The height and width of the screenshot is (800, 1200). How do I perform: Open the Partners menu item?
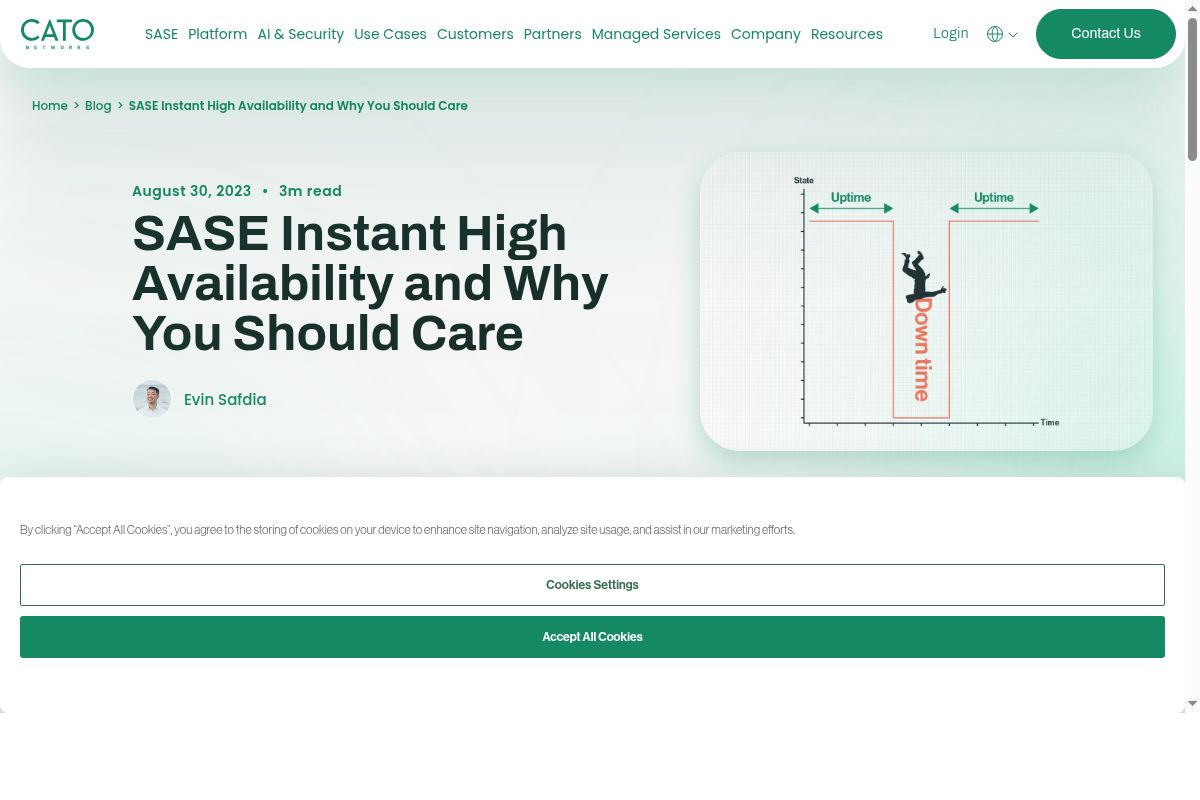coord(552,34)
